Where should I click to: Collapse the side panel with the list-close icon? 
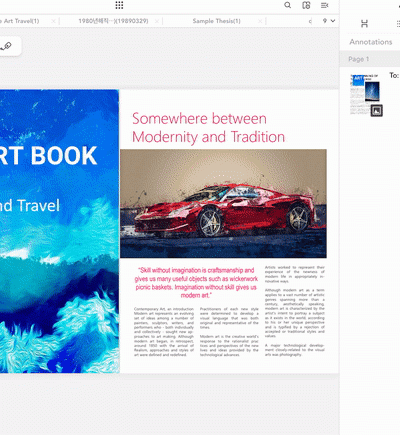pos(325,5)
